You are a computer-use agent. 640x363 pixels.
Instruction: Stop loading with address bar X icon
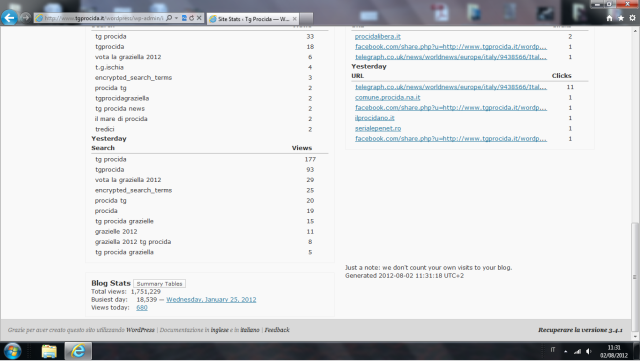(199, 18)
